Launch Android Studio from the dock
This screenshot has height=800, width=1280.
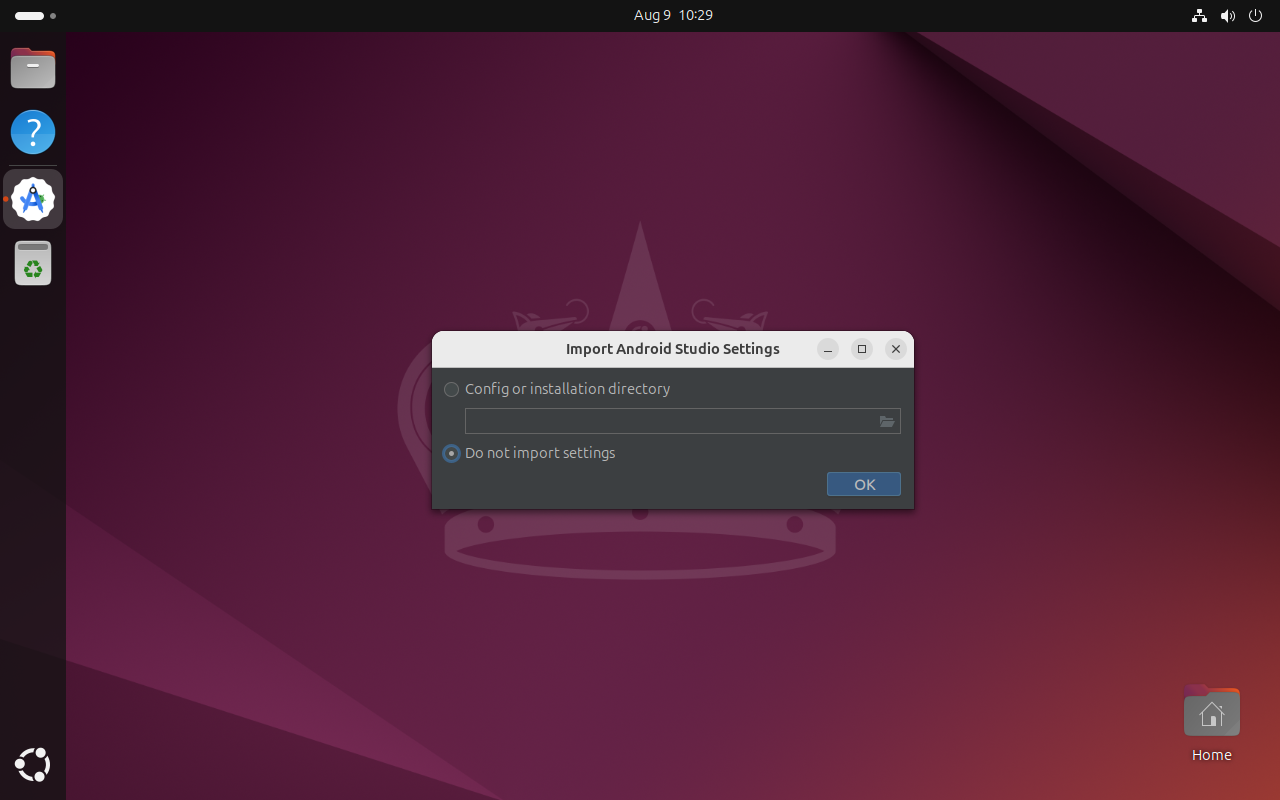(33, 198)
